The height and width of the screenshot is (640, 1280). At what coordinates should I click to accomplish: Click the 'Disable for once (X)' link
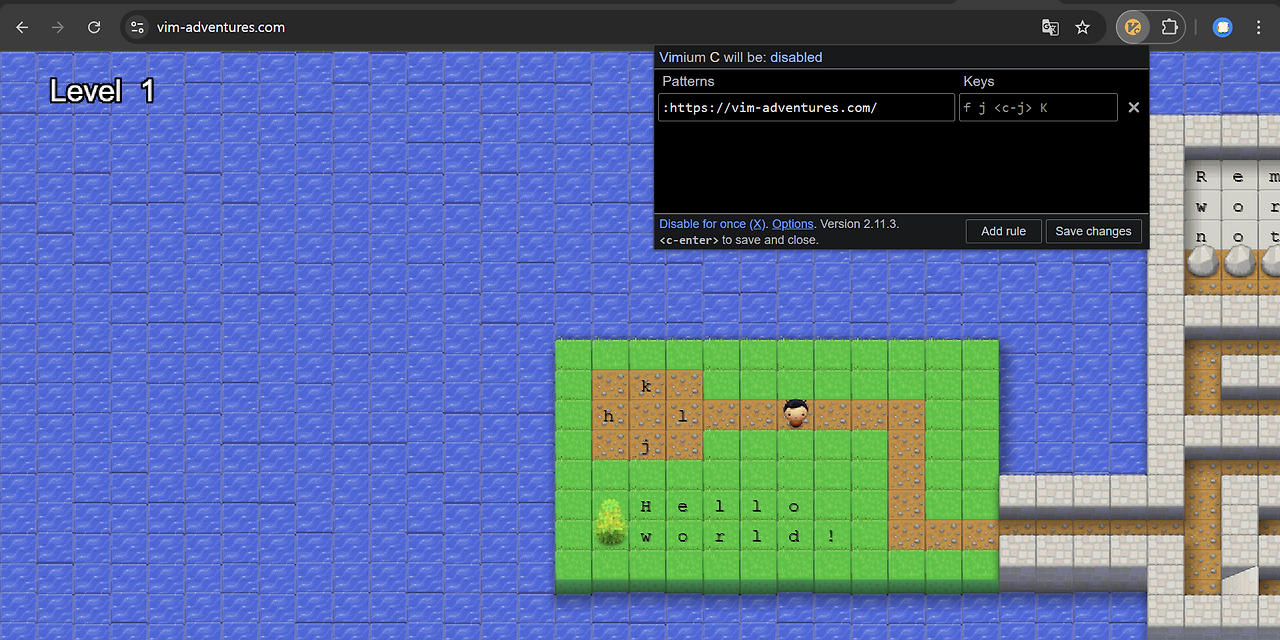[713, 224]
